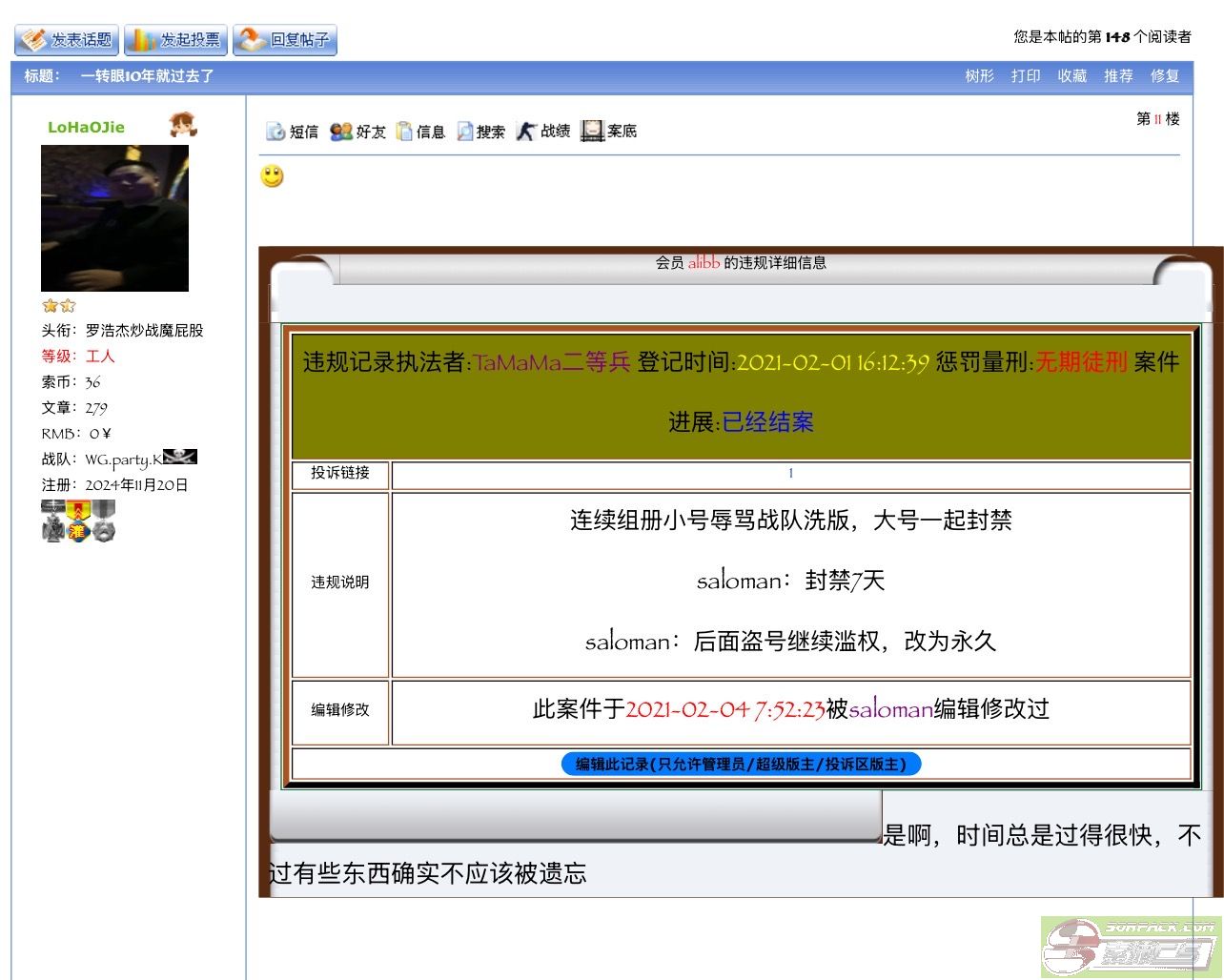Viewport: 1224px width, 980px height.
Task: Click the 修复 repair link
Action: pyautogui.click(x=1165, y=76)
